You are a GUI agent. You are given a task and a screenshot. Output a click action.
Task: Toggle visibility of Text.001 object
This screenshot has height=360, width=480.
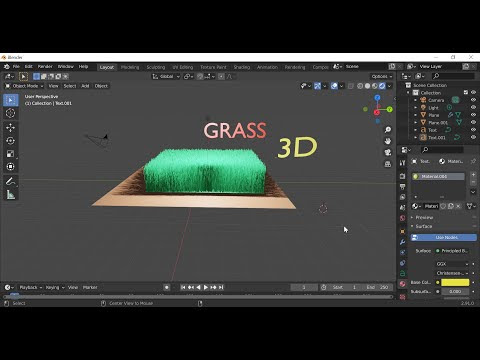tap(473, 137)
